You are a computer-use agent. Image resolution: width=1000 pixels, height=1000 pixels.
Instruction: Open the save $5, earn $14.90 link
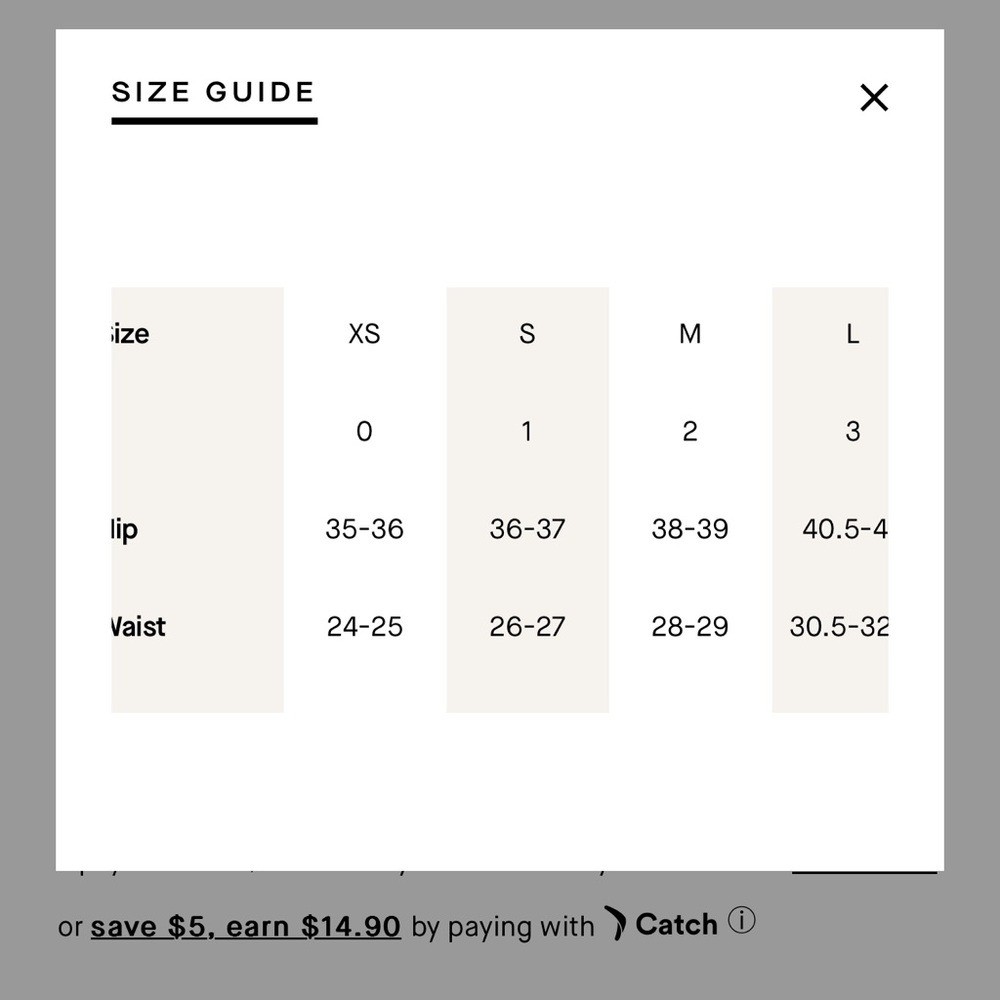[x=245, y=927]
